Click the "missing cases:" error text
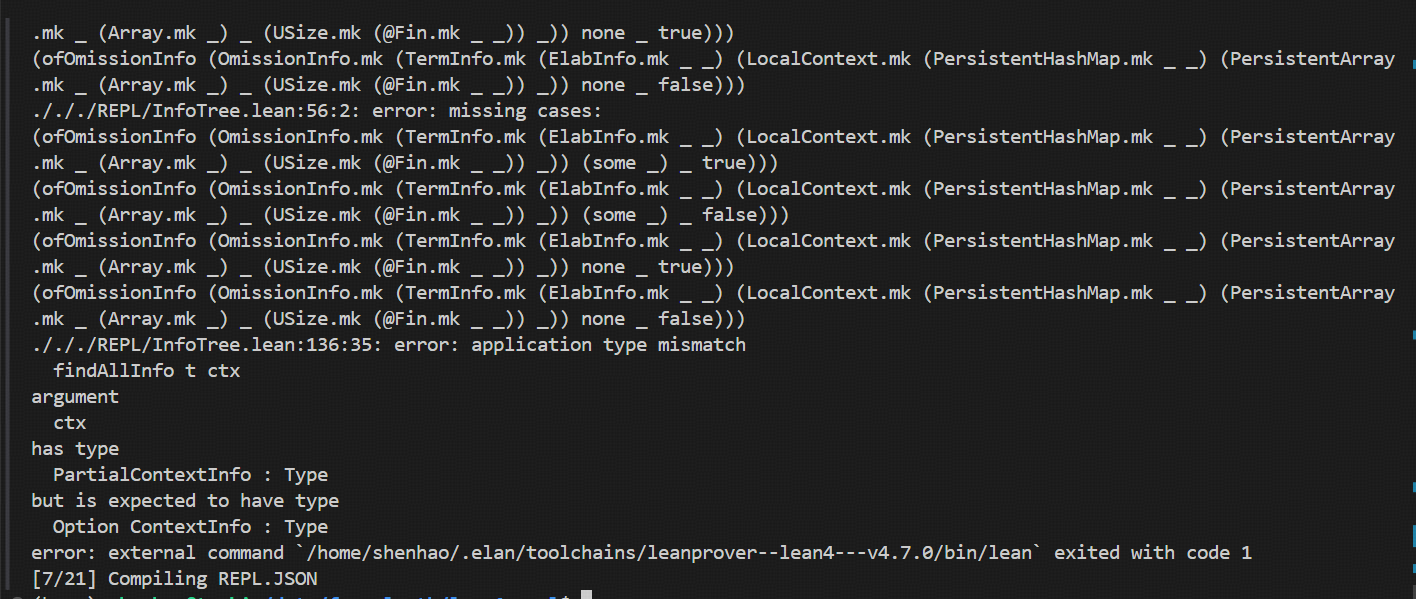Image resolution: width=1416 pixels, height=599 pixels. pyautogui.click(x=526, y=111)
